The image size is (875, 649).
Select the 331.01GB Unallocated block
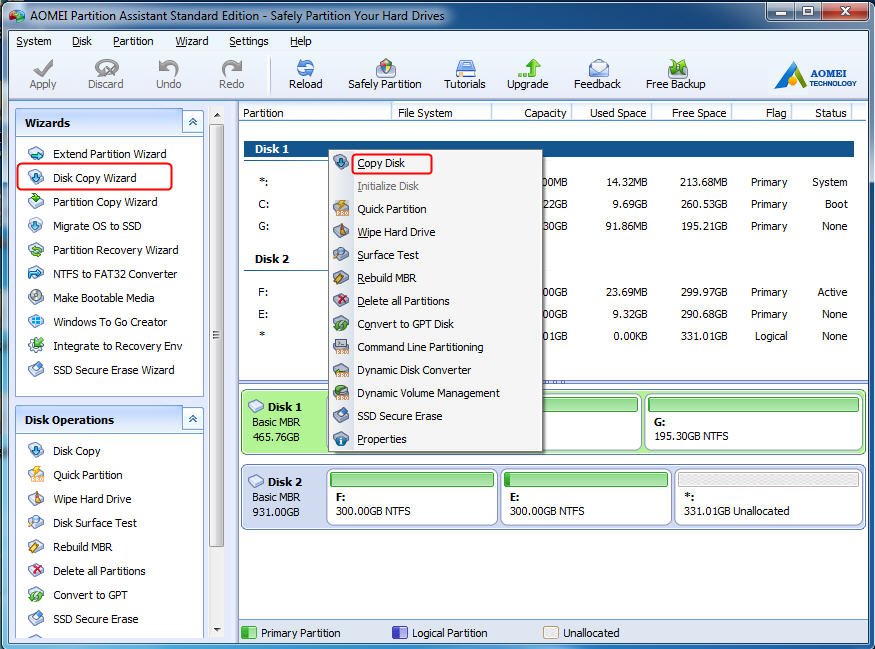tap(769, 497)
